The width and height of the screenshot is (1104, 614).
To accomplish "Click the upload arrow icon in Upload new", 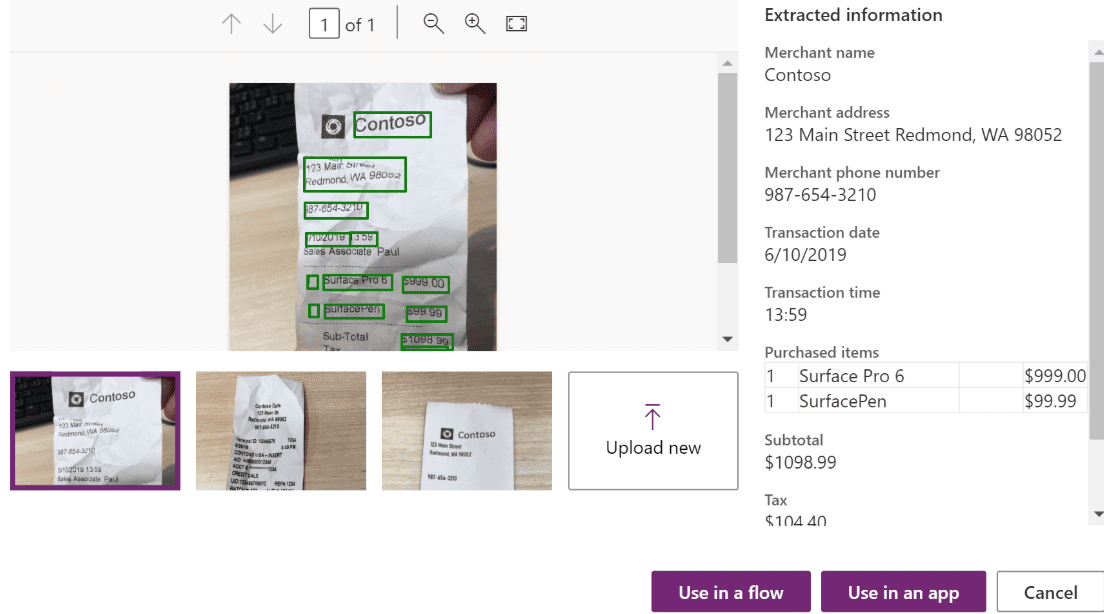I will [653, 416].
